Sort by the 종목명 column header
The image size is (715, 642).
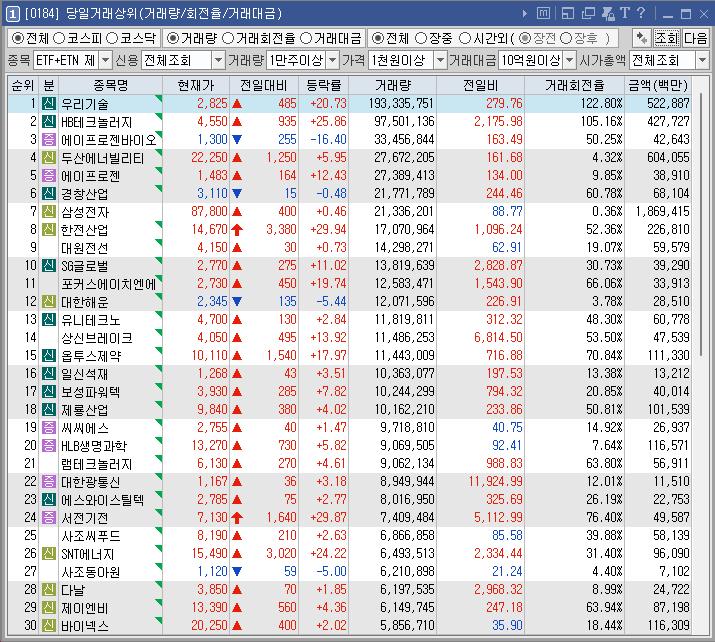pyautogui.click(x=110, y=85)
